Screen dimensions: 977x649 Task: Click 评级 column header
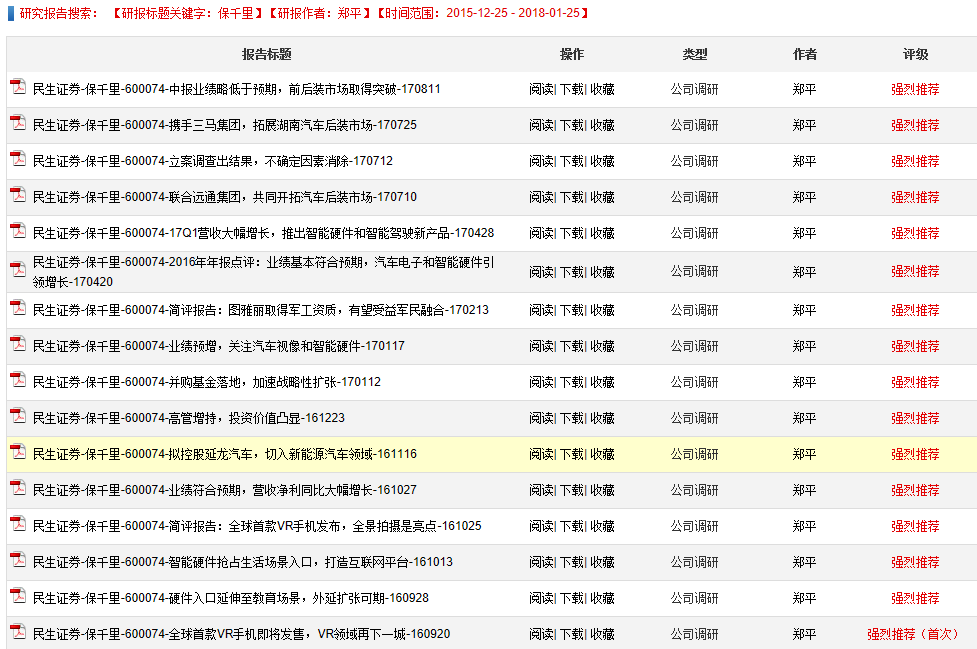(x=915, y=54)
